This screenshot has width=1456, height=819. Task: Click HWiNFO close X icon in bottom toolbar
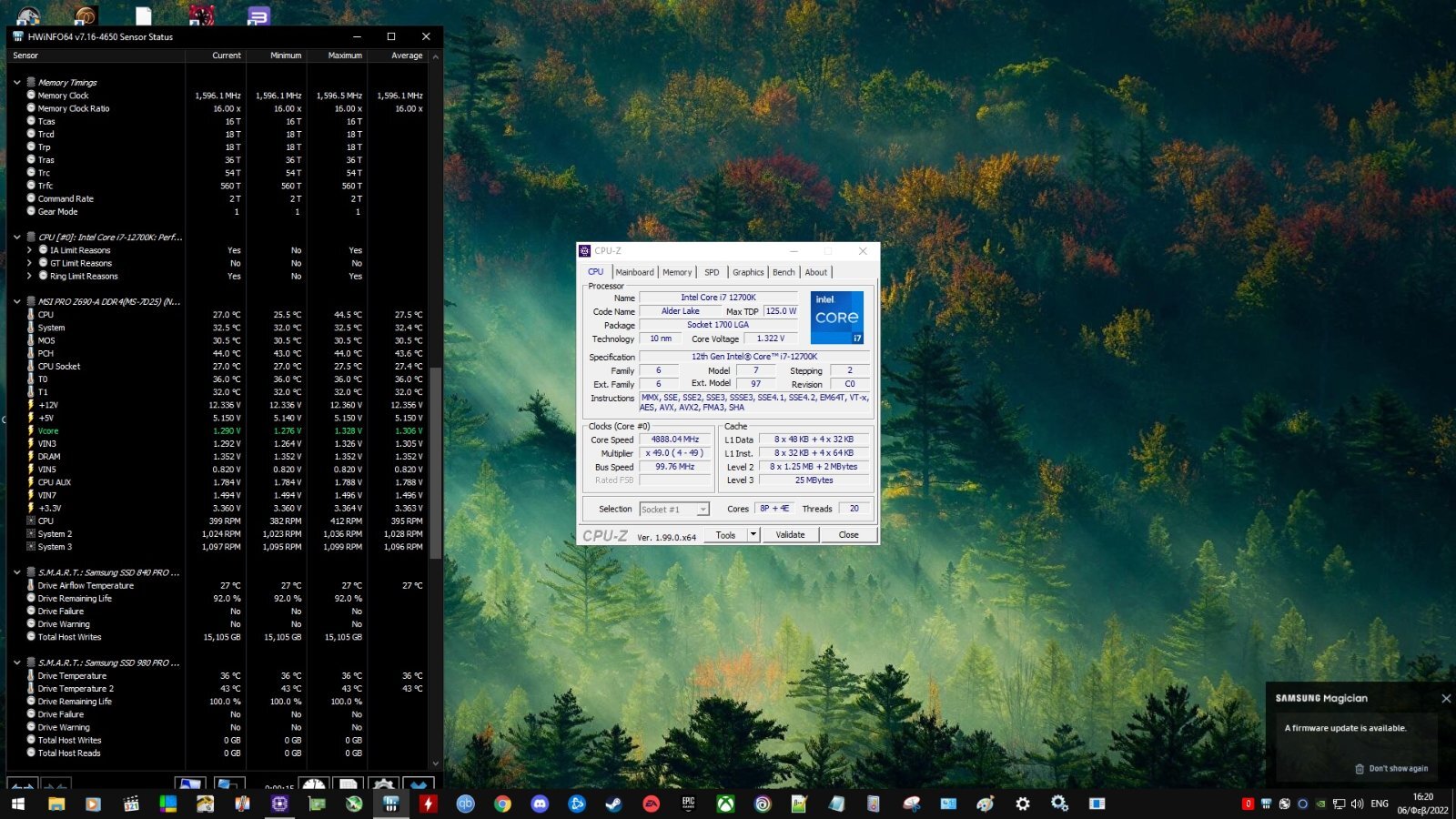419,784
